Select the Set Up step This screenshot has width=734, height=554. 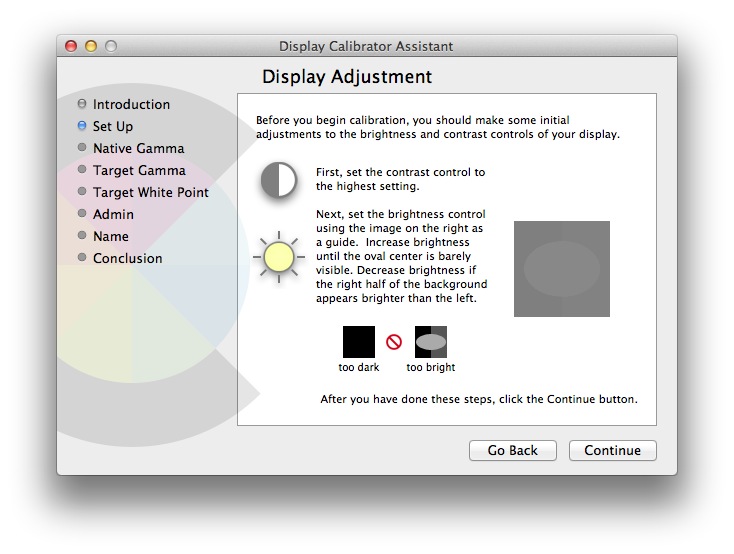click(x=113, y=126)
